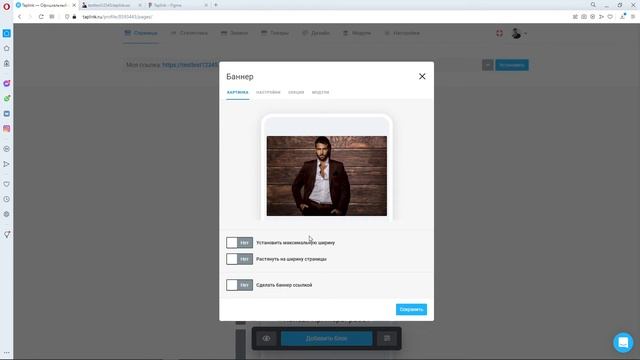640x360 pixels.
Task: Click the list icon beside Добавить блок
Action: [x=387, y=338]
